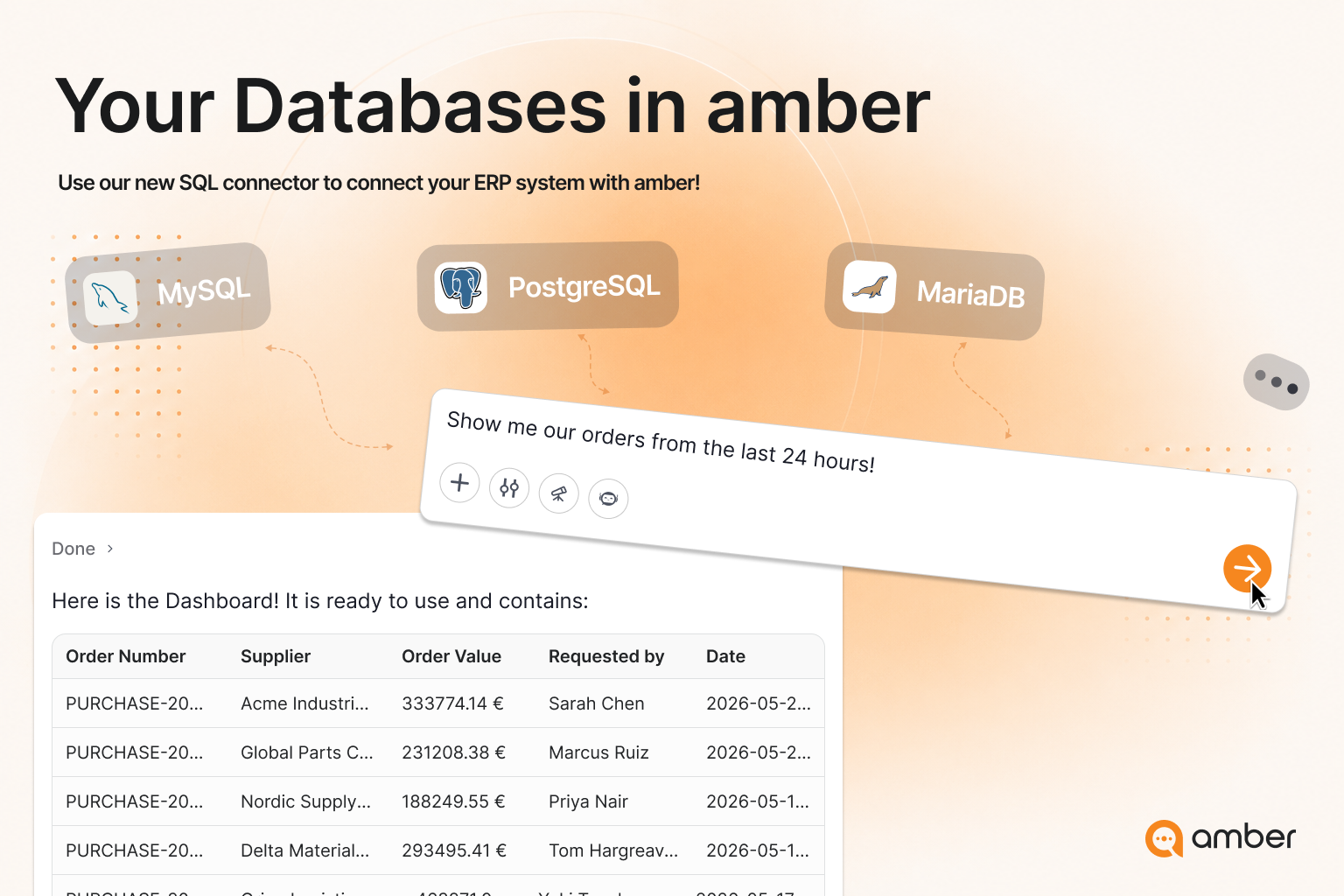This screenshot has height=896, width=1344.
Task: Click the date in Sarah Chen's row
Action: point(759,703)
